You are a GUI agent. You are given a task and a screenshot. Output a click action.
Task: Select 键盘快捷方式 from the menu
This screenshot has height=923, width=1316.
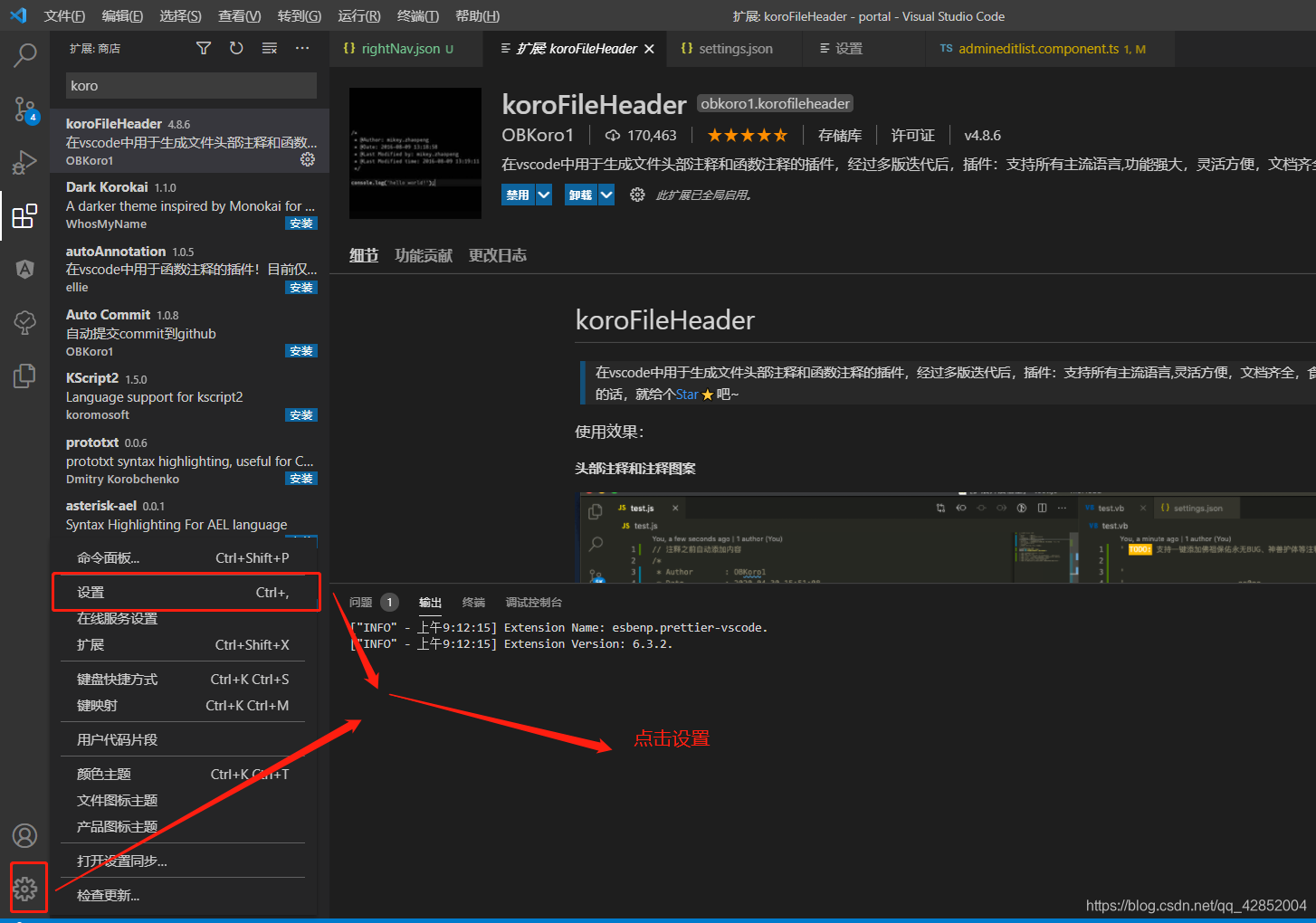click(184, 680)
